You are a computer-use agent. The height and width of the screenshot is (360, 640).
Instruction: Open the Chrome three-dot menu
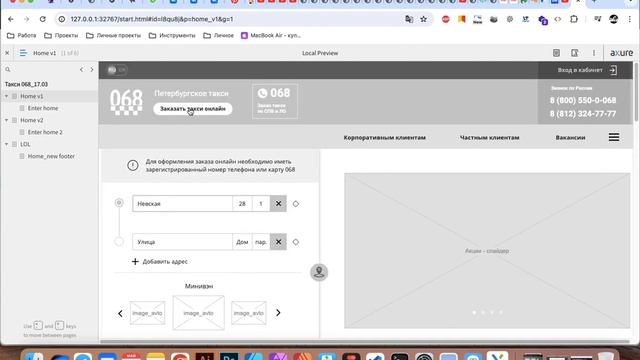630,19
